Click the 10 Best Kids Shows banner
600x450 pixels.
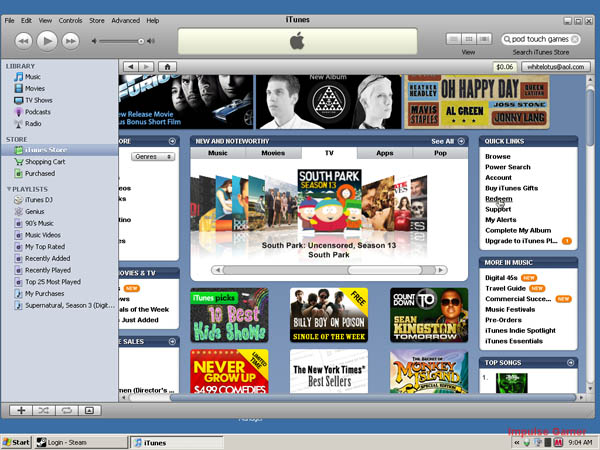(x=229, y=315)
